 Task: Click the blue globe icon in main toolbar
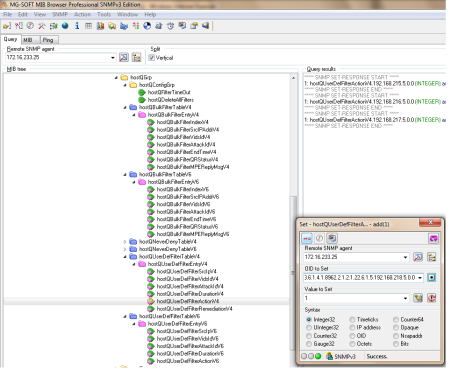[65, 26]
